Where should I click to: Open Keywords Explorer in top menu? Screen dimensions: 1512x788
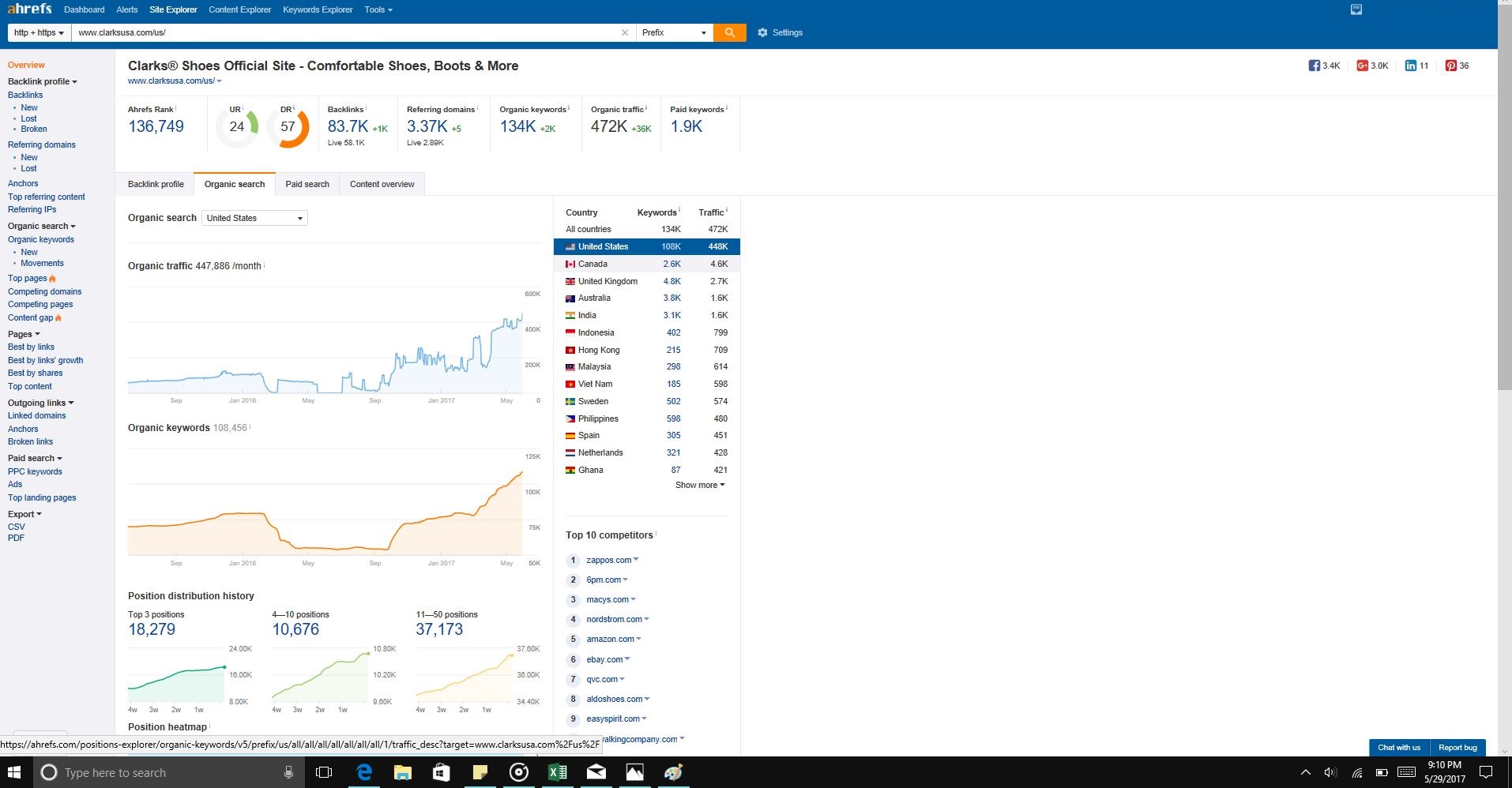(x=318, y=9)
